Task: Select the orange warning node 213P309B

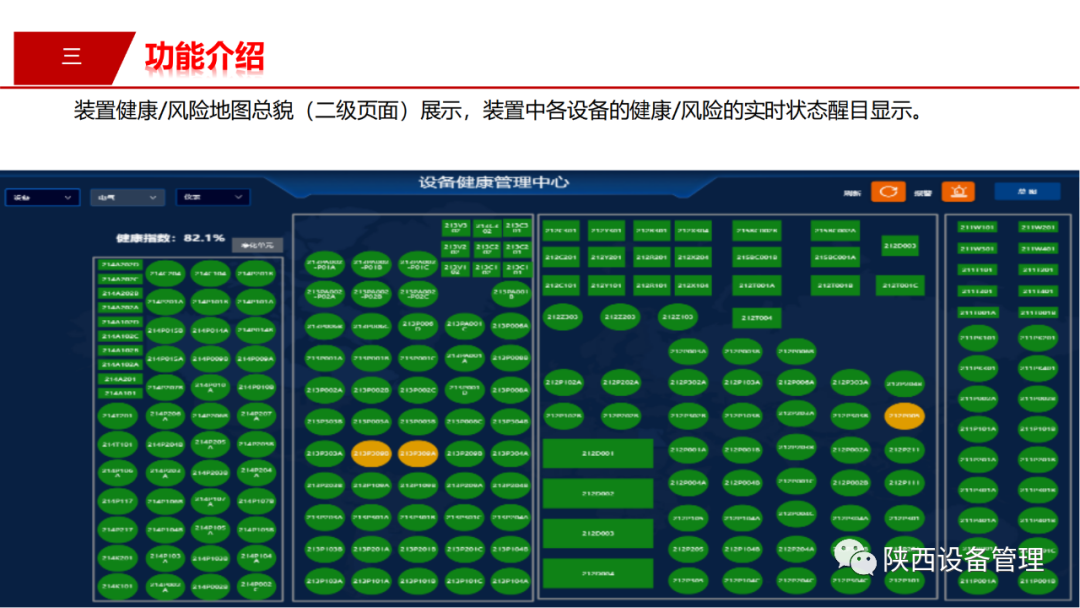Action: tap(371, 454)
